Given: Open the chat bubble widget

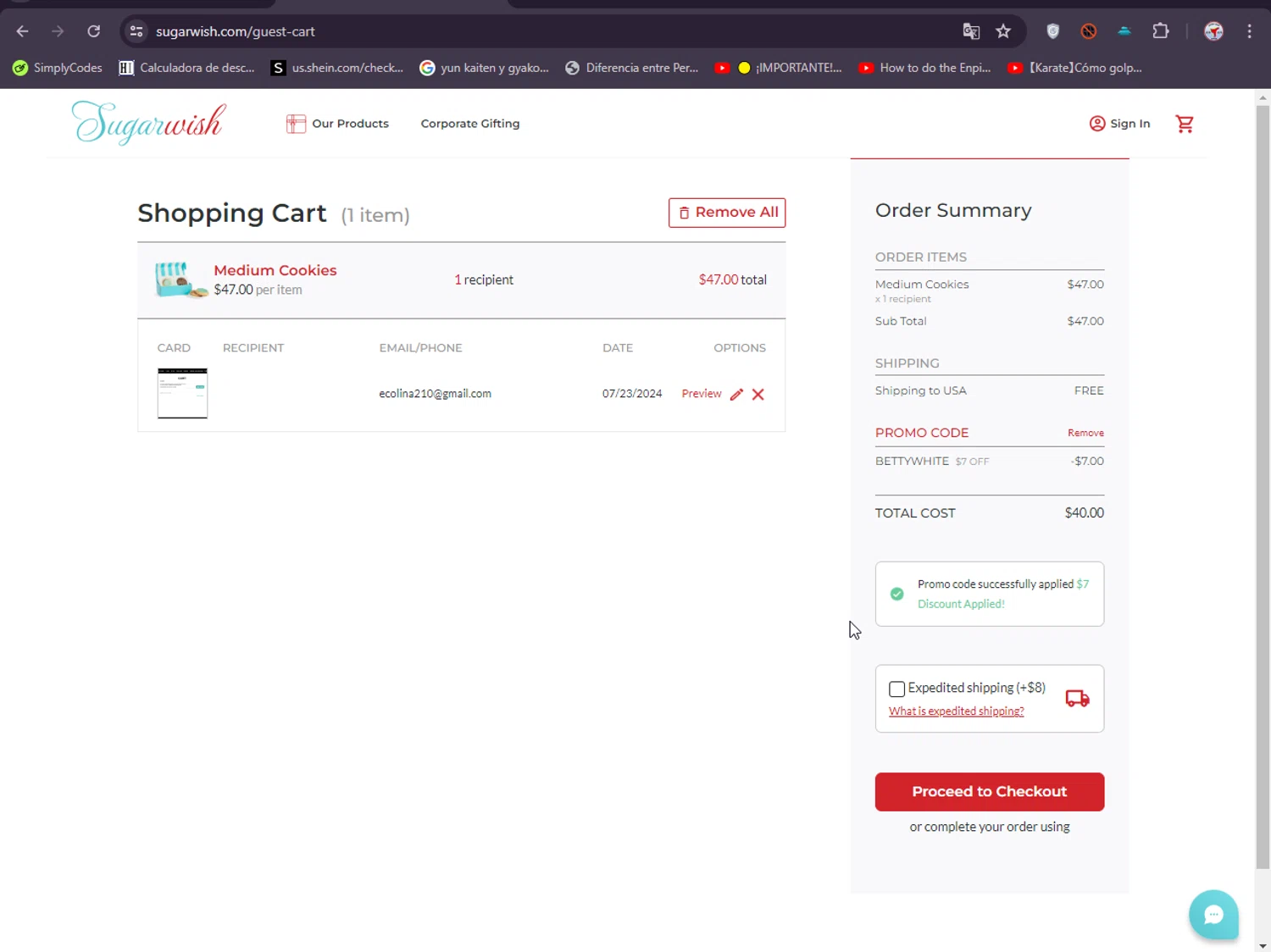Looking at the screenshot, I should [1214, 915].
